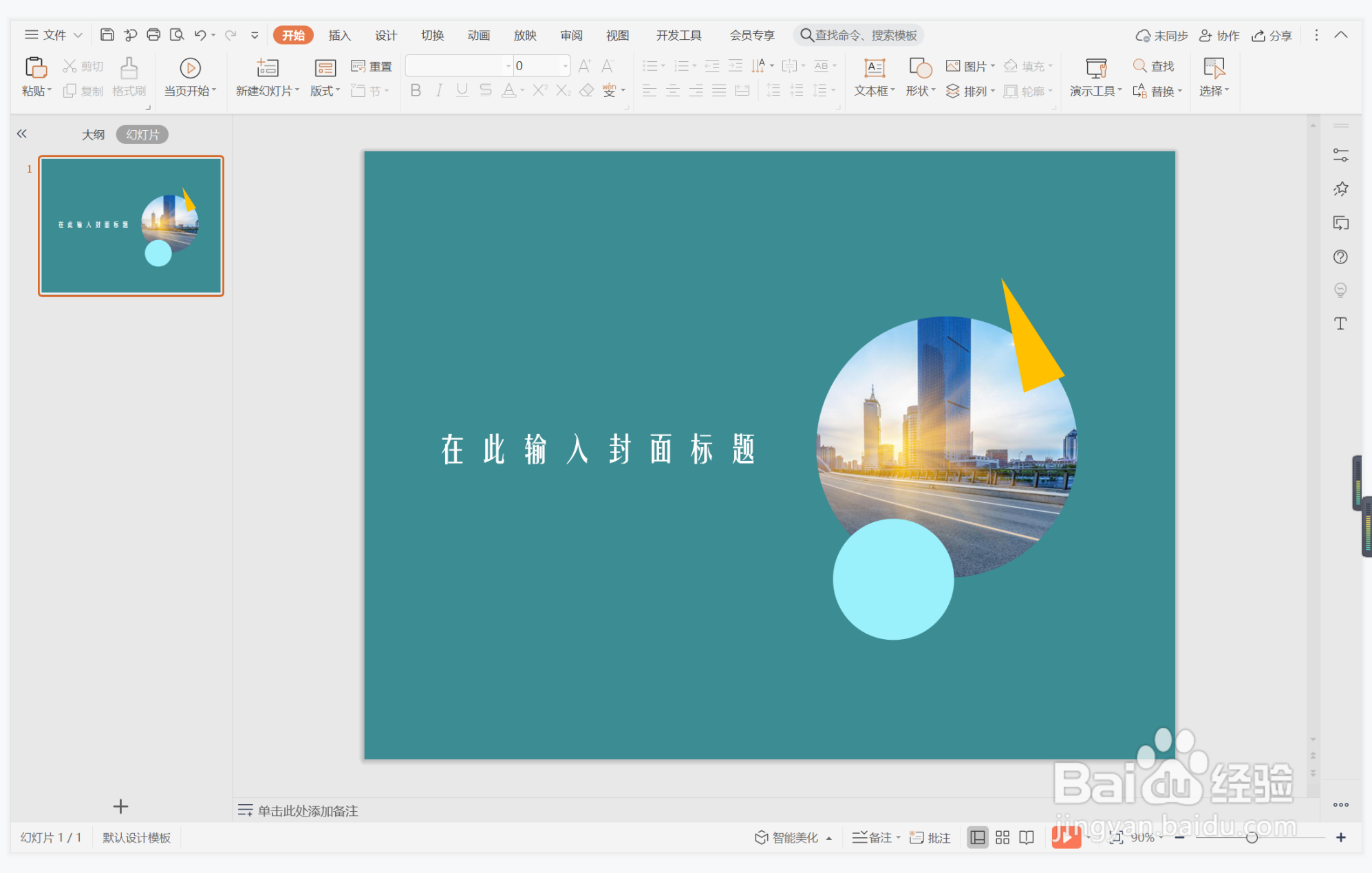Switch to slide sorter view

(x=1002, y=837)
